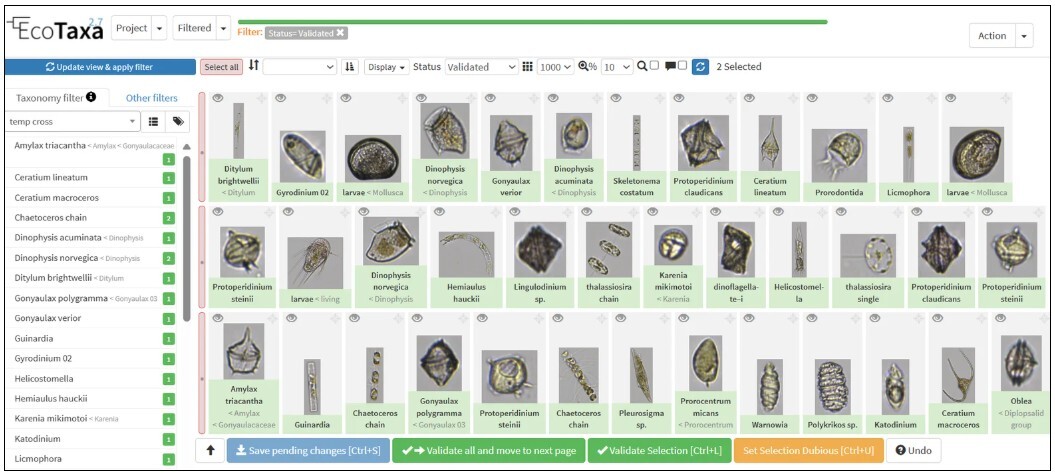Click Set Selection Dubious button
Screen dimensions: 1055x473
coord(808,451)
